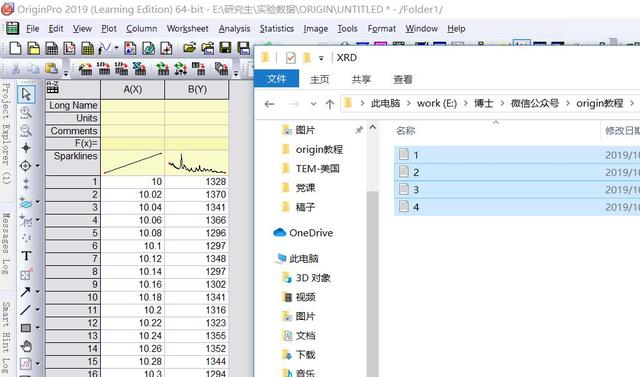Select the Arrow drawing tool
Screen dimensions: 640x377
pos(25,292)
